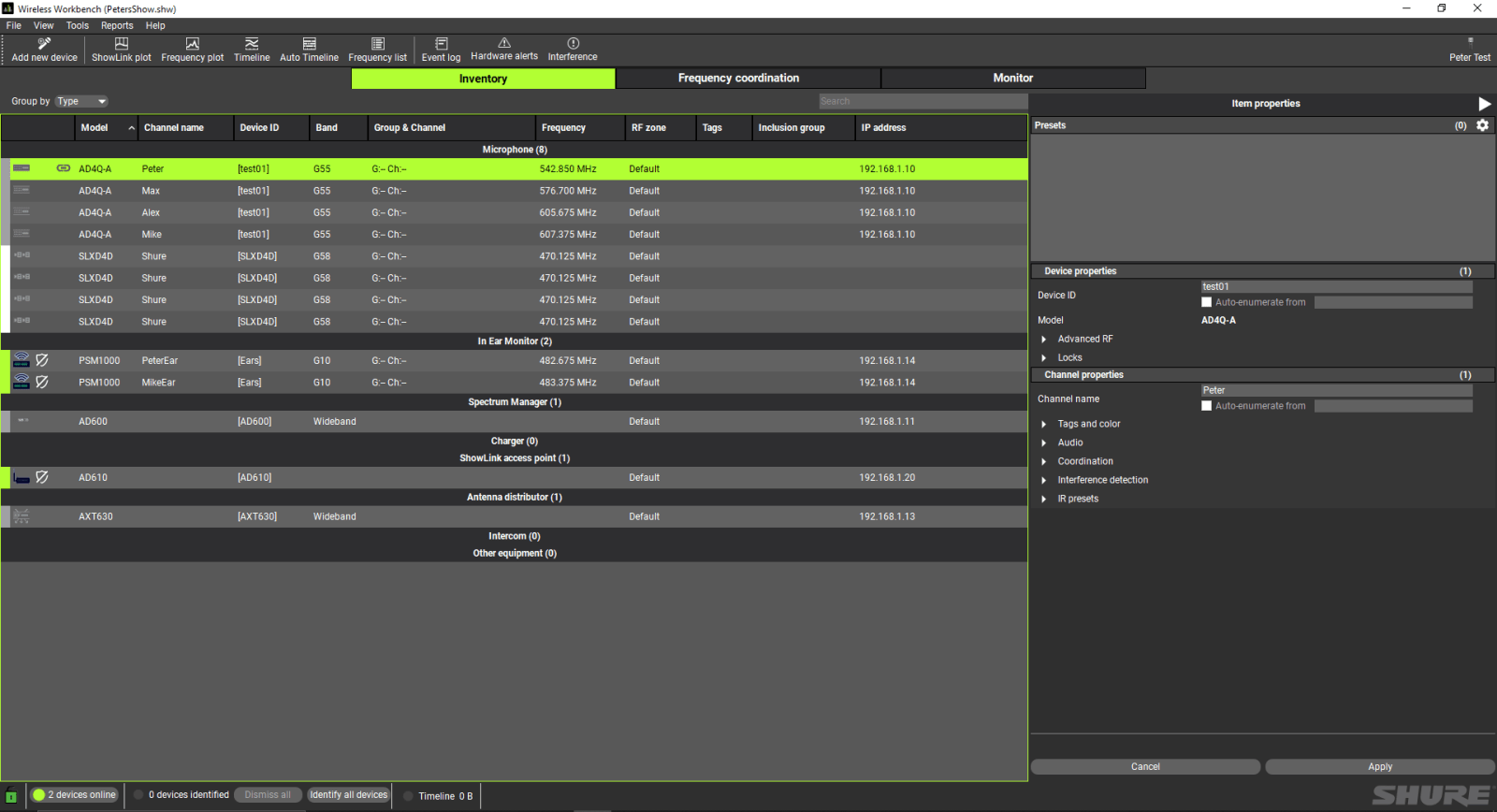1497x812 pixels.
Task: Sort by the IP address column header
Action: click(941, 127)
